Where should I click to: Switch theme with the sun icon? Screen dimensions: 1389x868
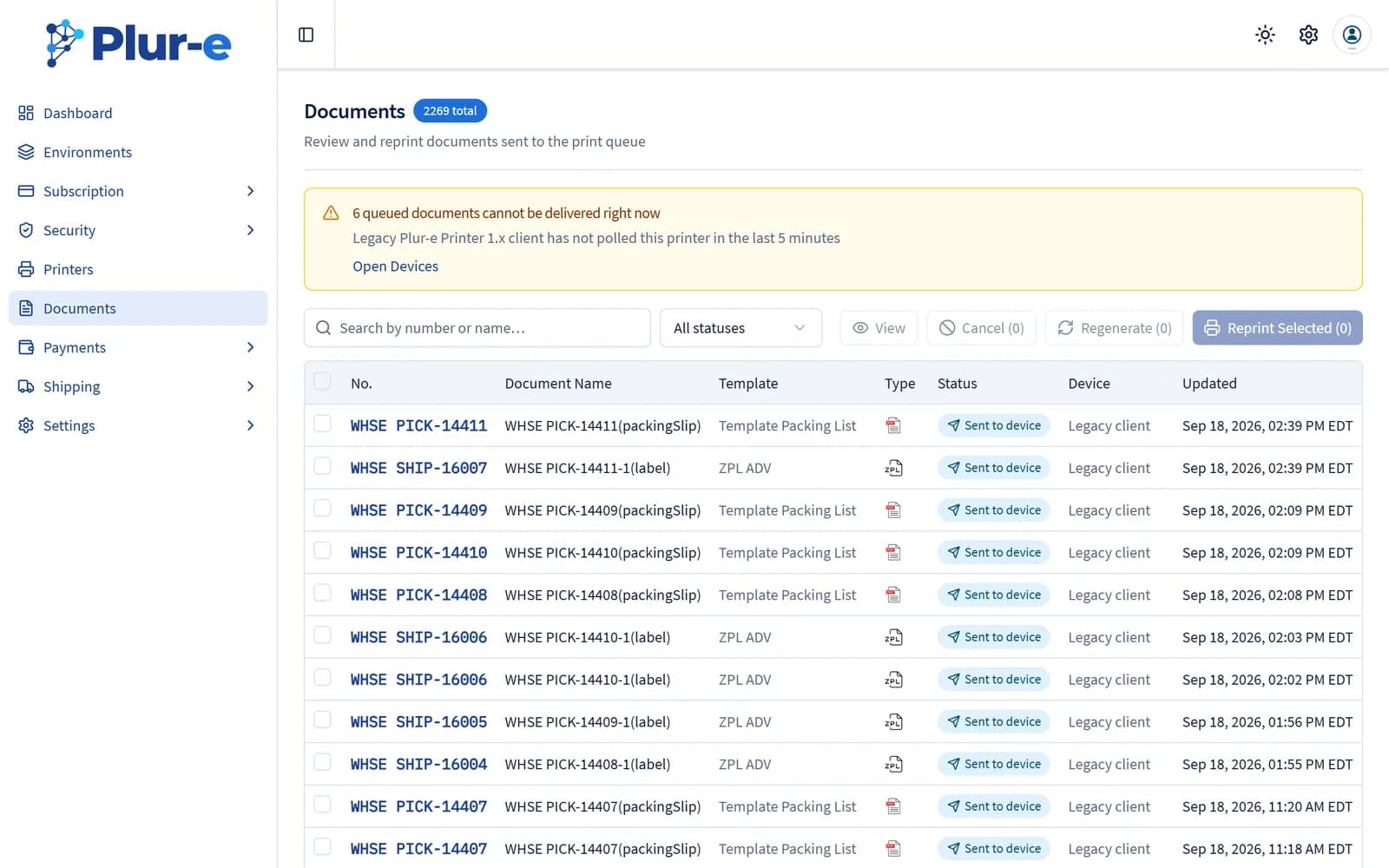(x=1265, y=35)
